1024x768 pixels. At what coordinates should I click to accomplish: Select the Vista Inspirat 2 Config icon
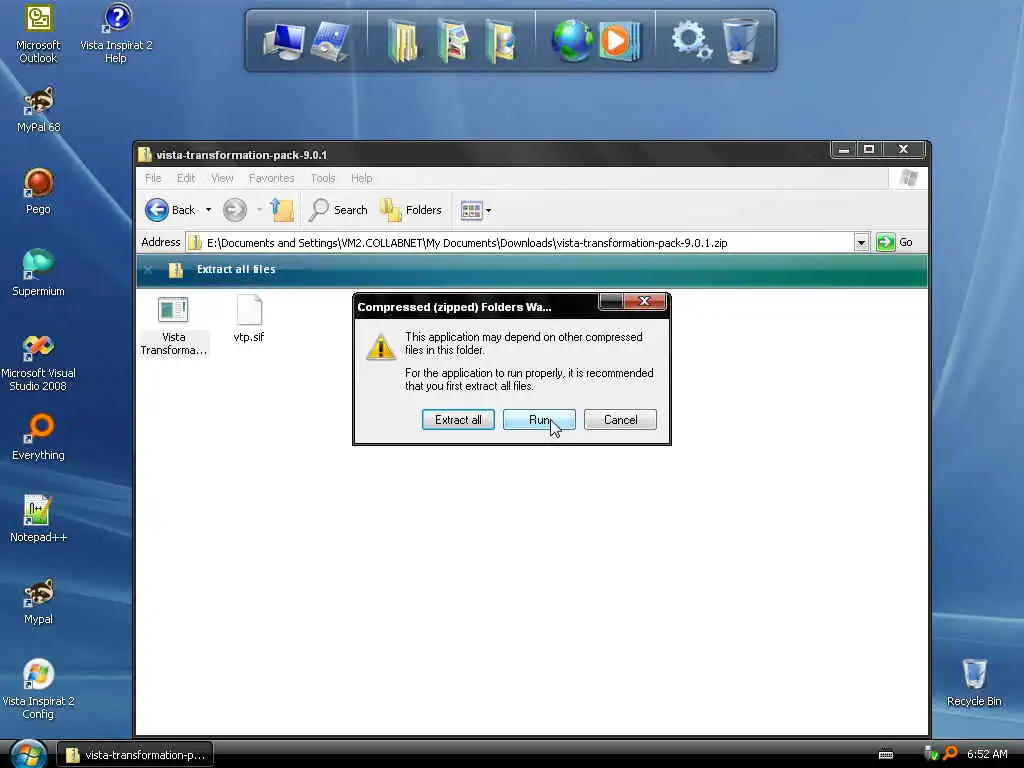click(38, 690)
